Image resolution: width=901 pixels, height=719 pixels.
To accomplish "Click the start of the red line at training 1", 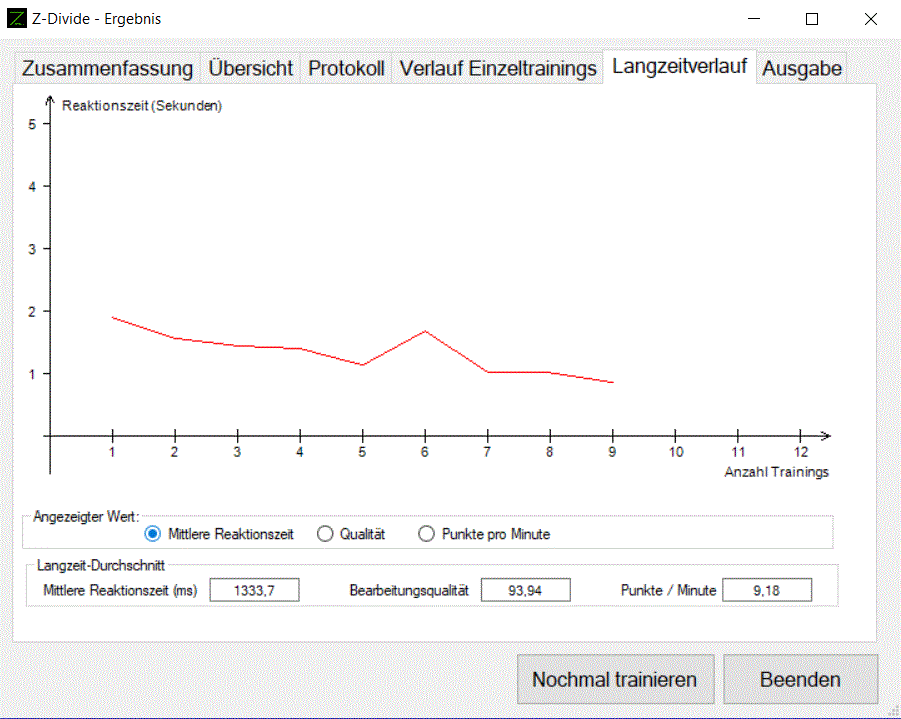I will pos(113,317).
